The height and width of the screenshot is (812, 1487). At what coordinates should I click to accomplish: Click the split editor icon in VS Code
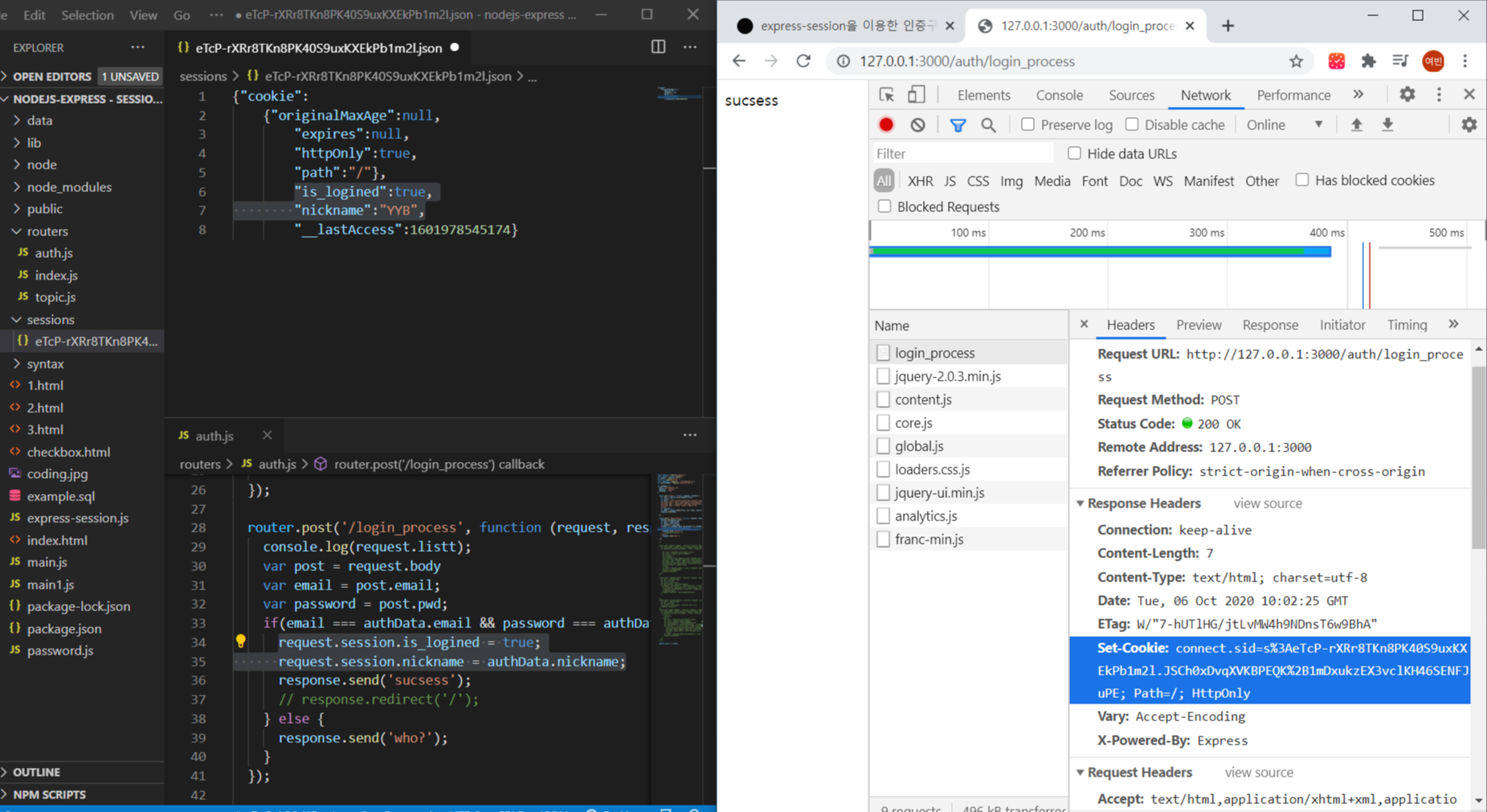(x=658, y=47)
